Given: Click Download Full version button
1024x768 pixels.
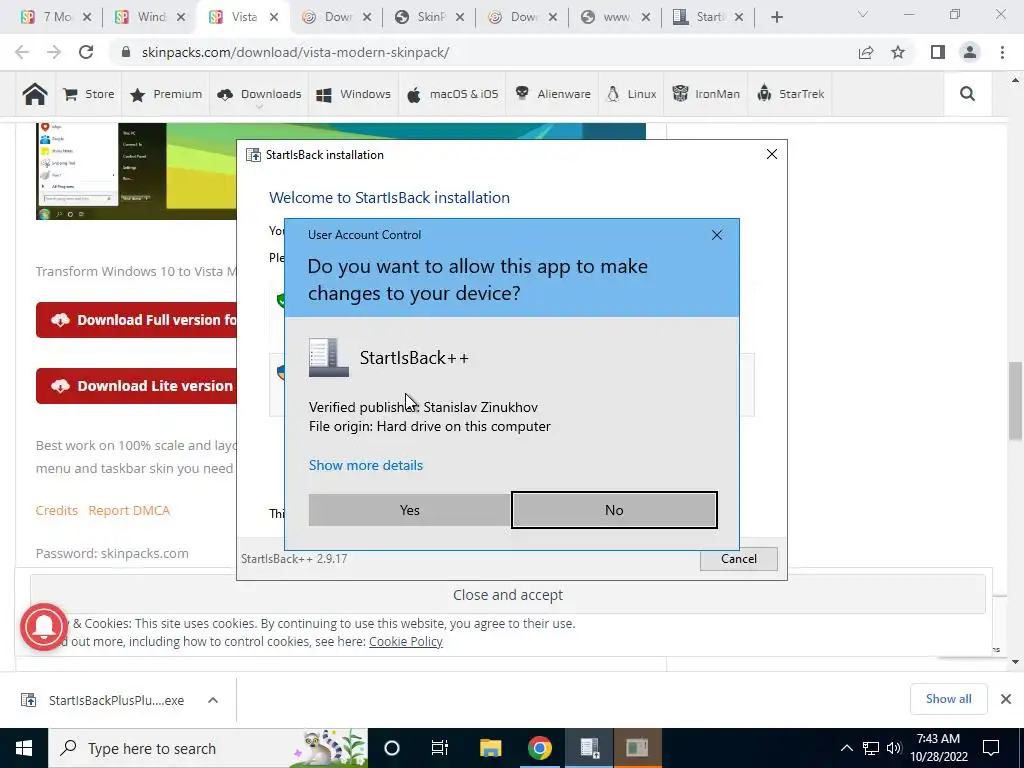Looking at the screenshot, I should tap(136, 320).
